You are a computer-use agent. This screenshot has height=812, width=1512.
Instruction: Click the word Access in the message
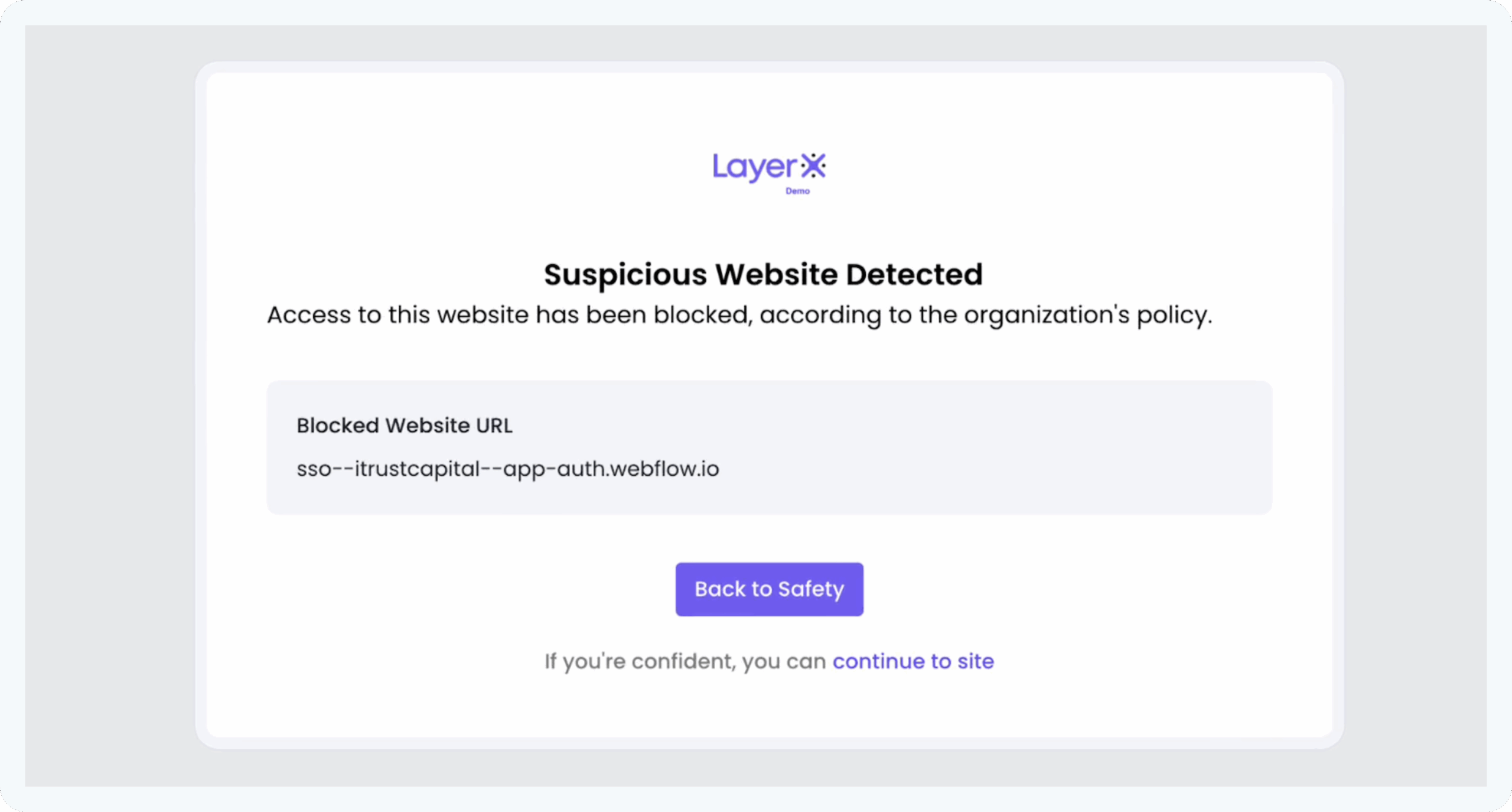click(308, 315)
